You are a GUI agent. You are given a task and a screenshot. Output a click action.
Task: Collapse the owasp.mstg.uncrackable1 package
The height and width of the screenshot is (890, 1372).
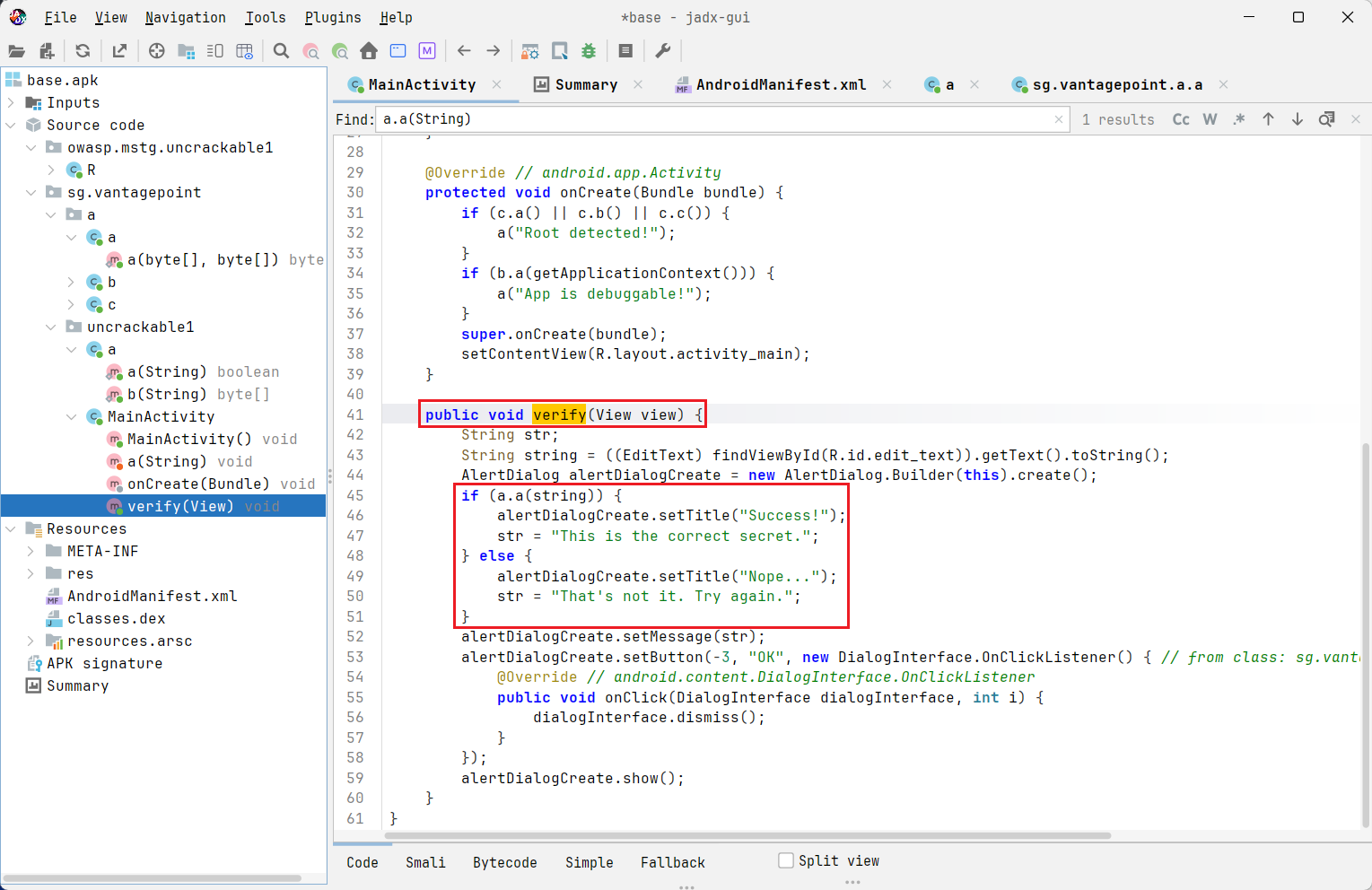click(31, 148)
